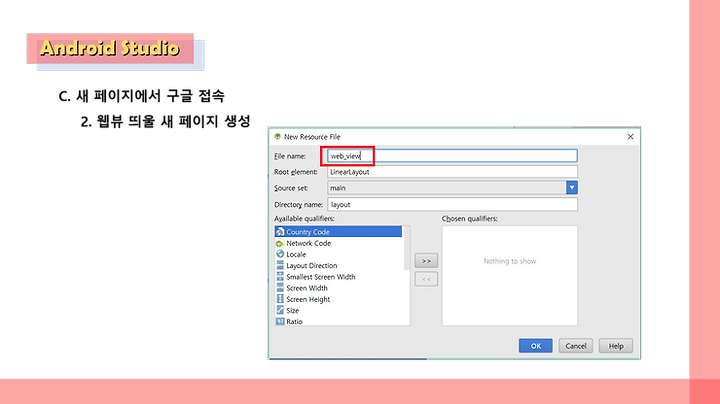720x404 pixels.
Task: Click the Cancel button
Action: tap(575, 346)
